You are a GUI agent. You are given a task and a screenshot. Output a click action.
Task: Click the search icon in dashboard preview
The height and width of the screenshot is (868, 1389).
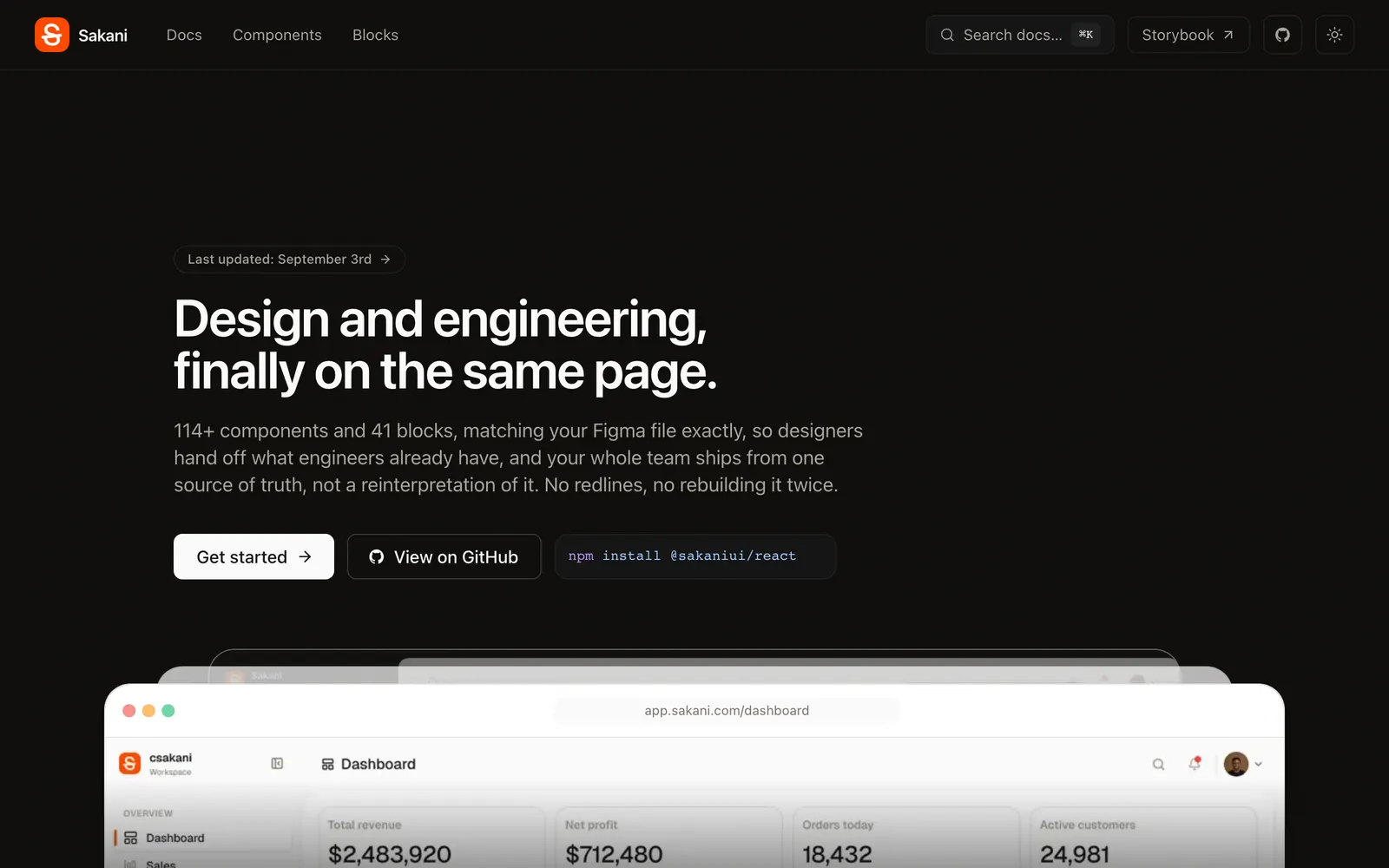click(x=1158, y=765)
